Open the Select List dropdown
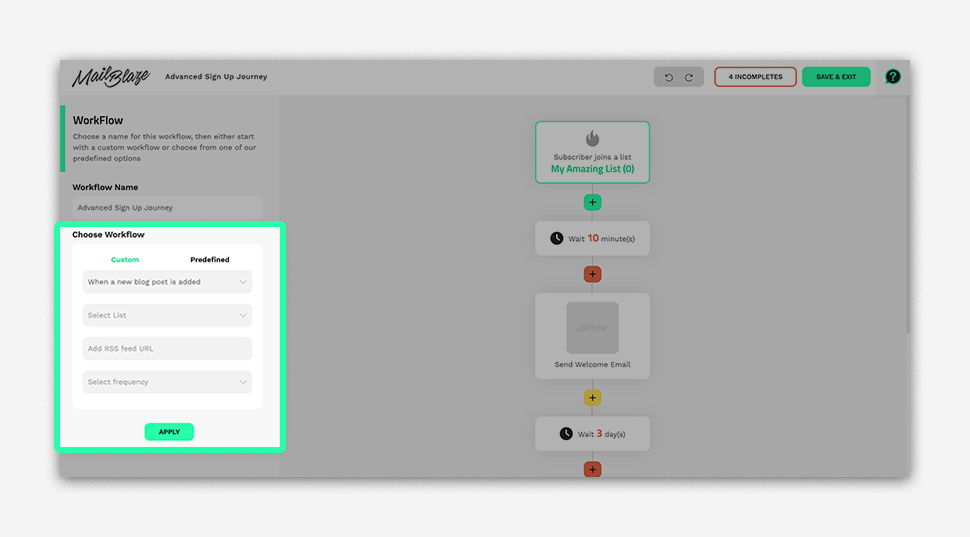Screen dimensions: 970x537 click(x=167, y=315)
